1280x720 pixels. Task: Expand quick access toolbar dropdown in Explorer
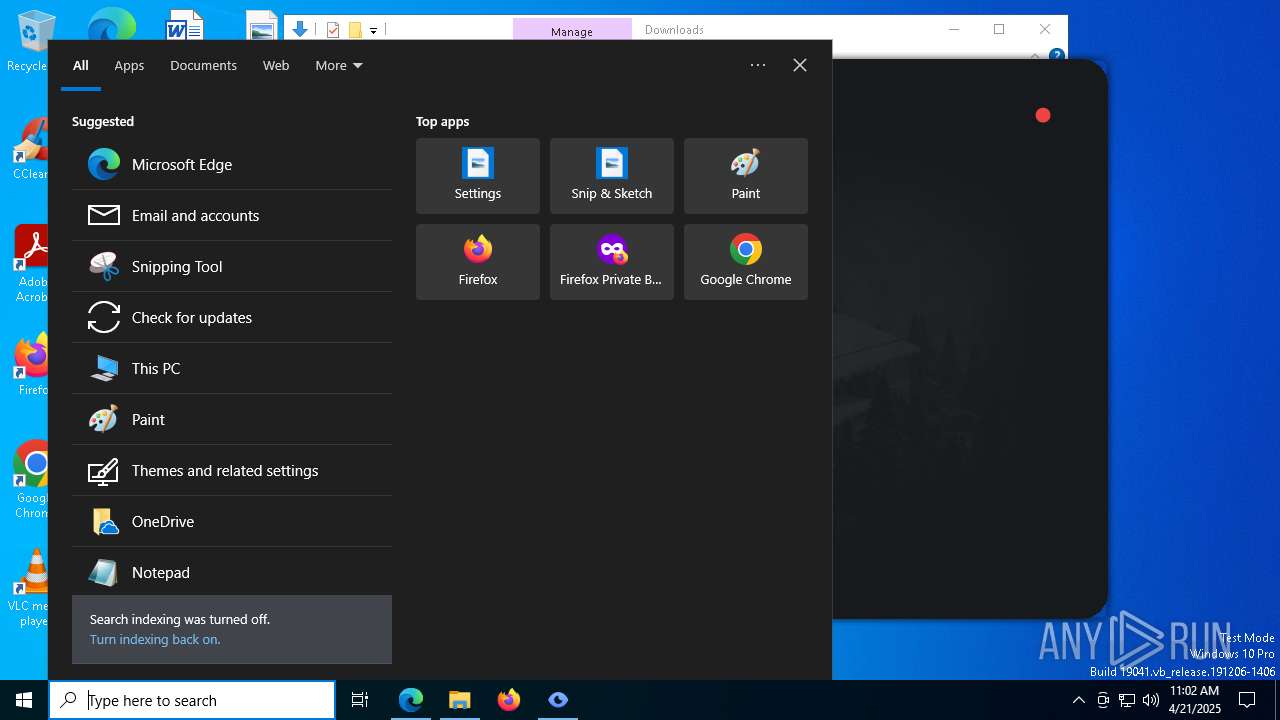(373, 30)
